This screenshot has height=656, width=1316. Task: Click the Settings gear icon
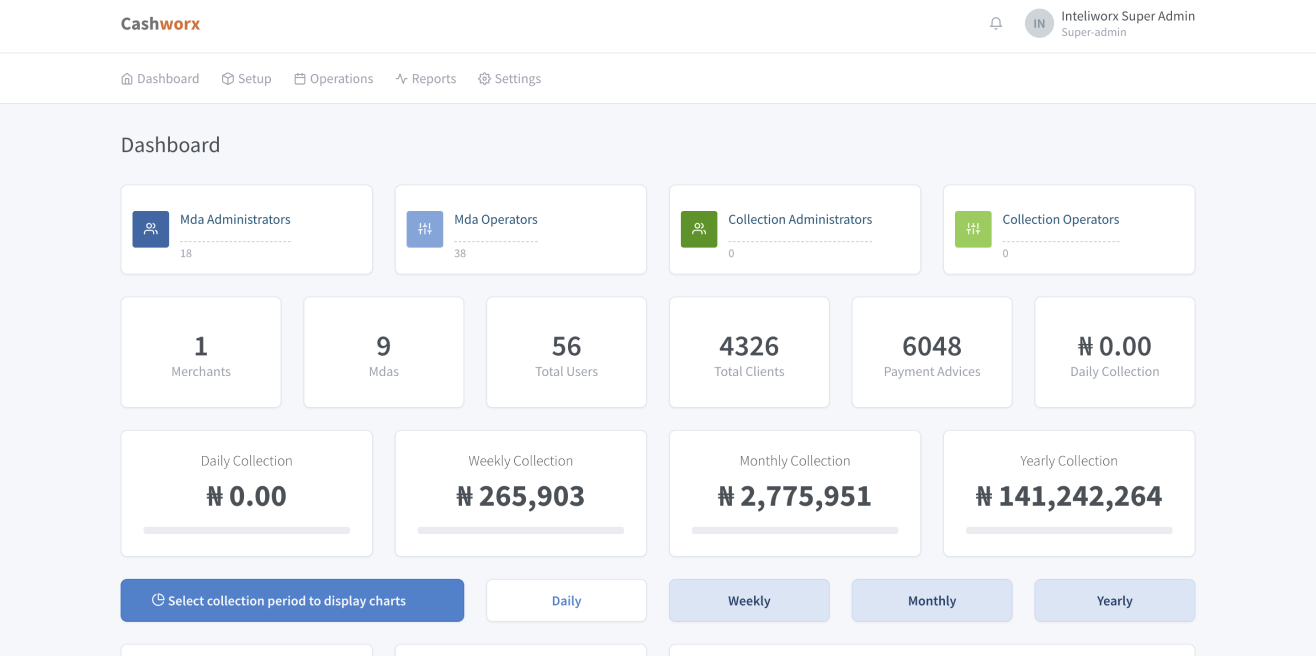[x=483, y=78]
